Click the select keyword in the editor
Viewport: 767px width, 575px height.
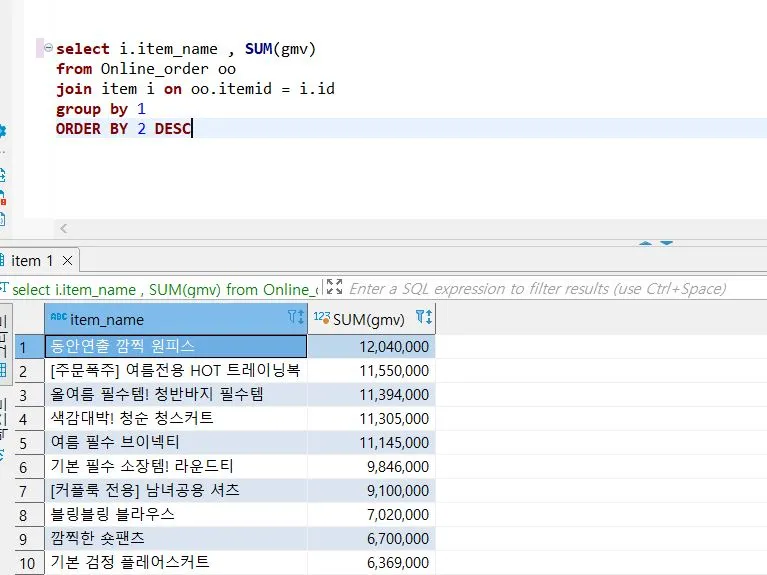pyautogui.click(x=83, y=49)
